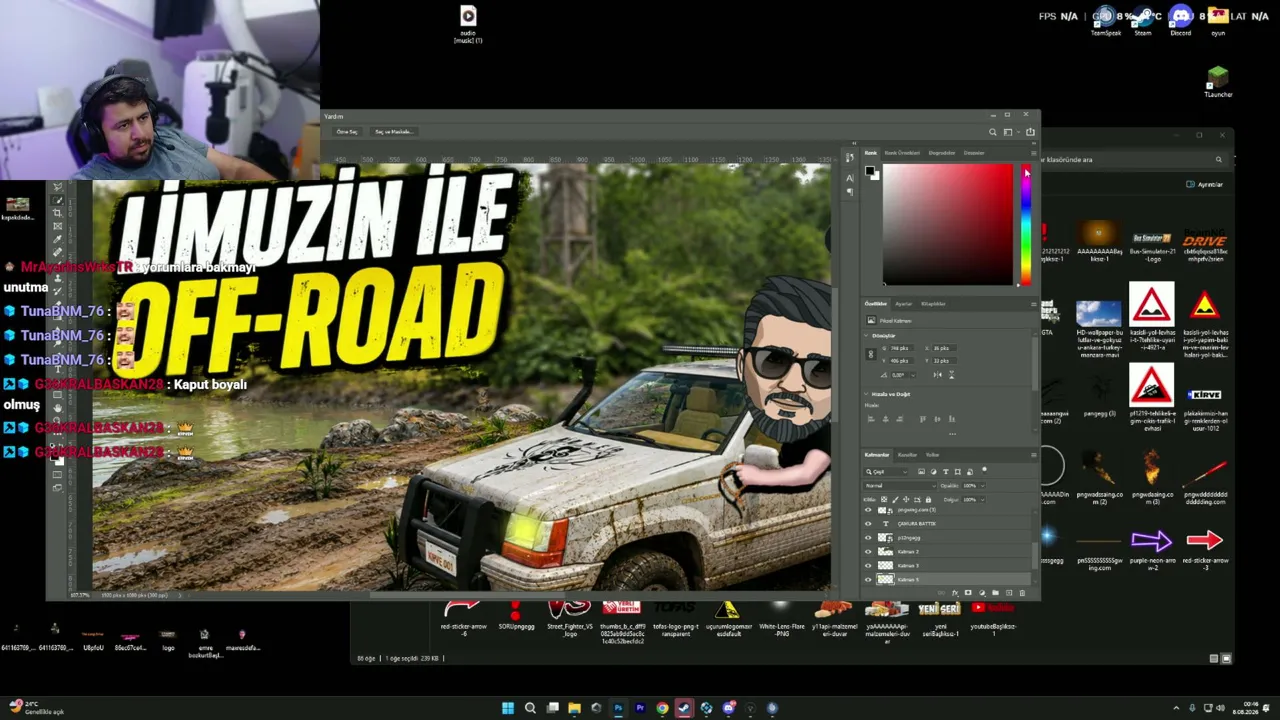The image size is (1280, 720).
Task: Click the Özne Seç button
Action: [347, 132]
